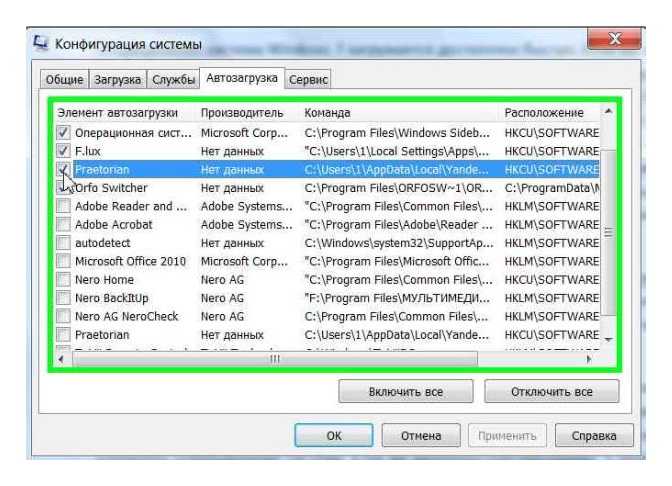The width and height of the screenshot is (672, 486).
Task: Click the Включить все button
Action: 406,391
